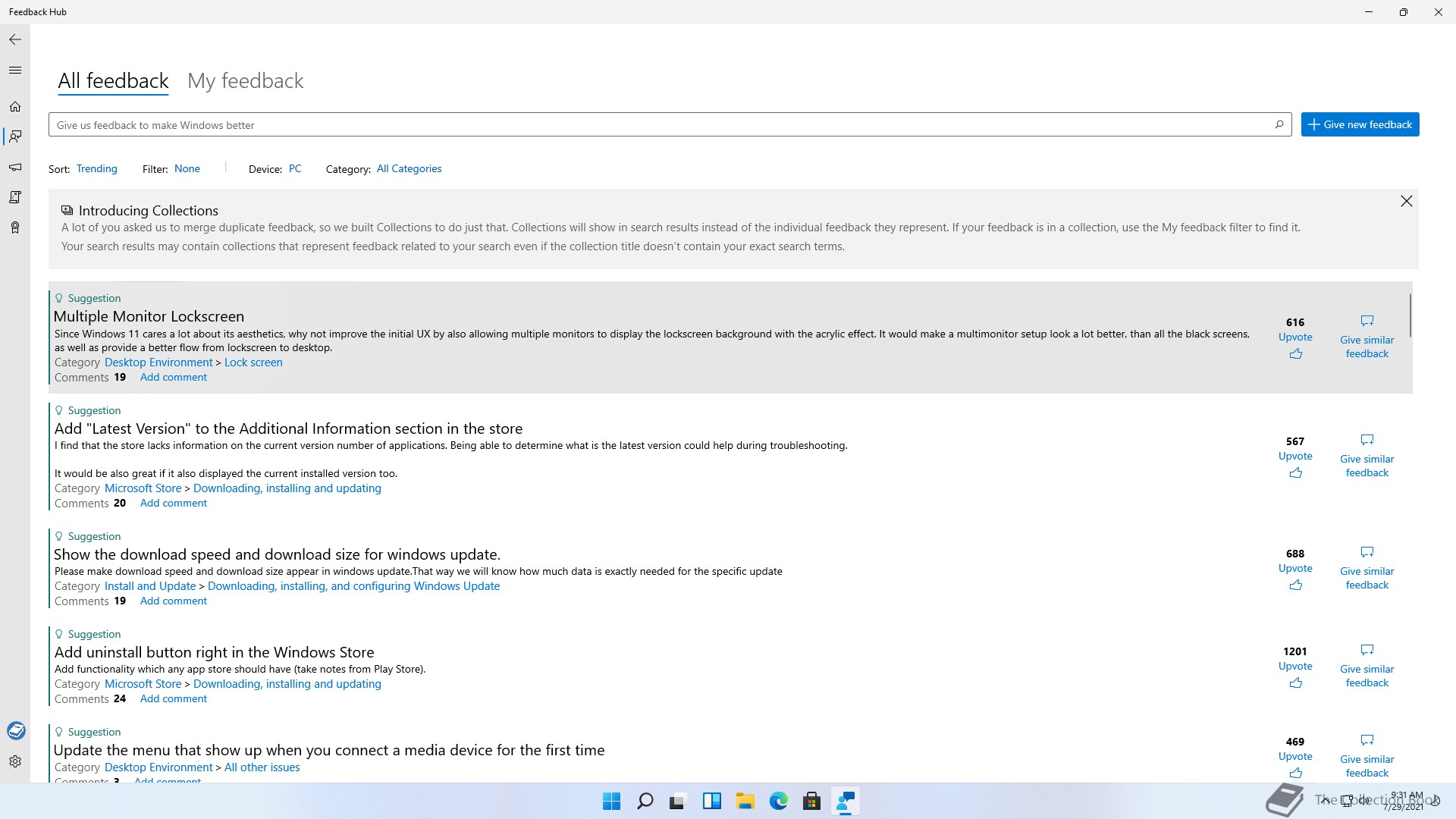Click the Give new feedback button
The height and width of the screenshot is (819, 1456).
pyautogui.click(x=1360, y=124)
